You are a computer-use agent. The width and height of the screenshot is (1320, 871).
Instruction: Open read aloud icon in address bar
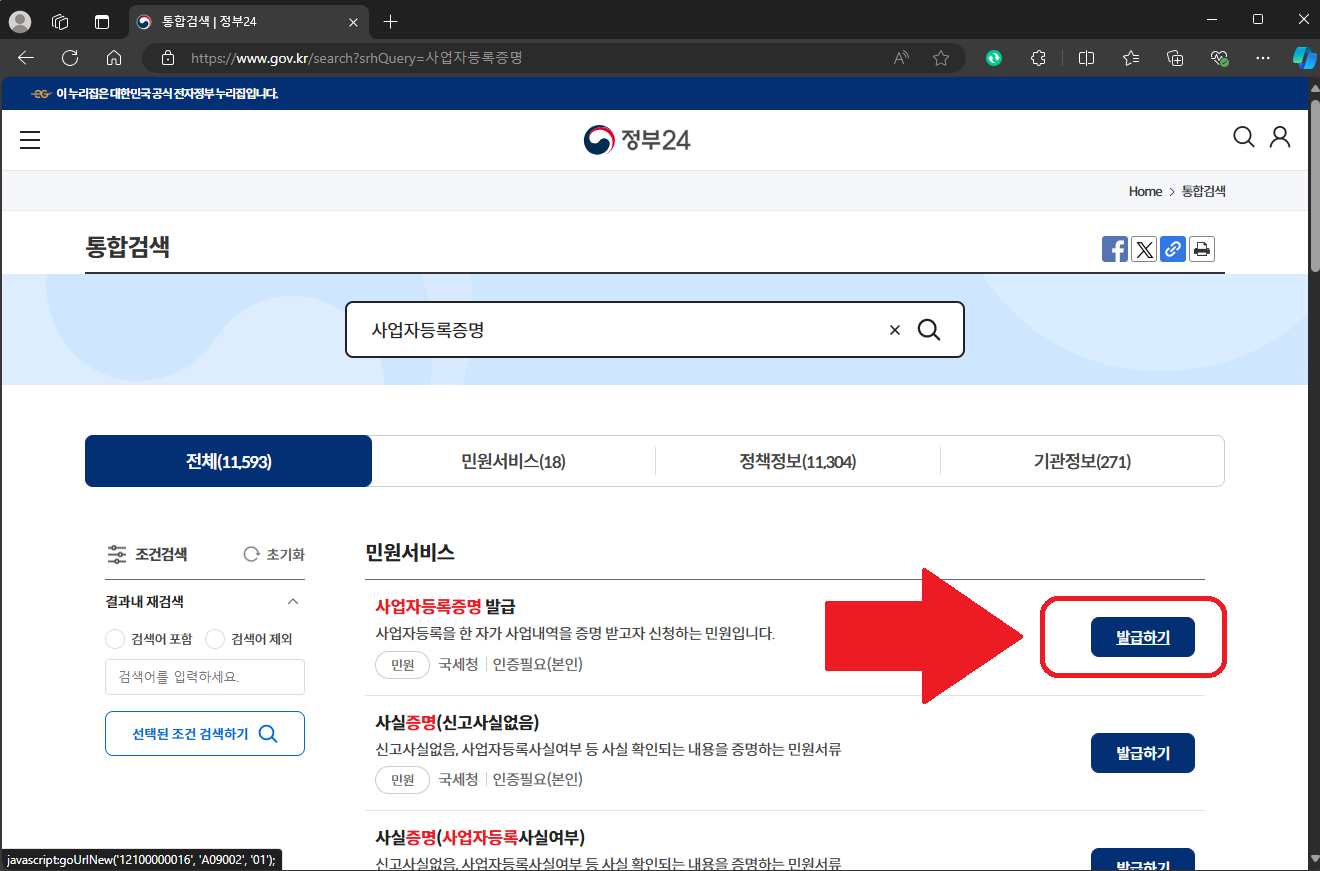coord(902,58)
